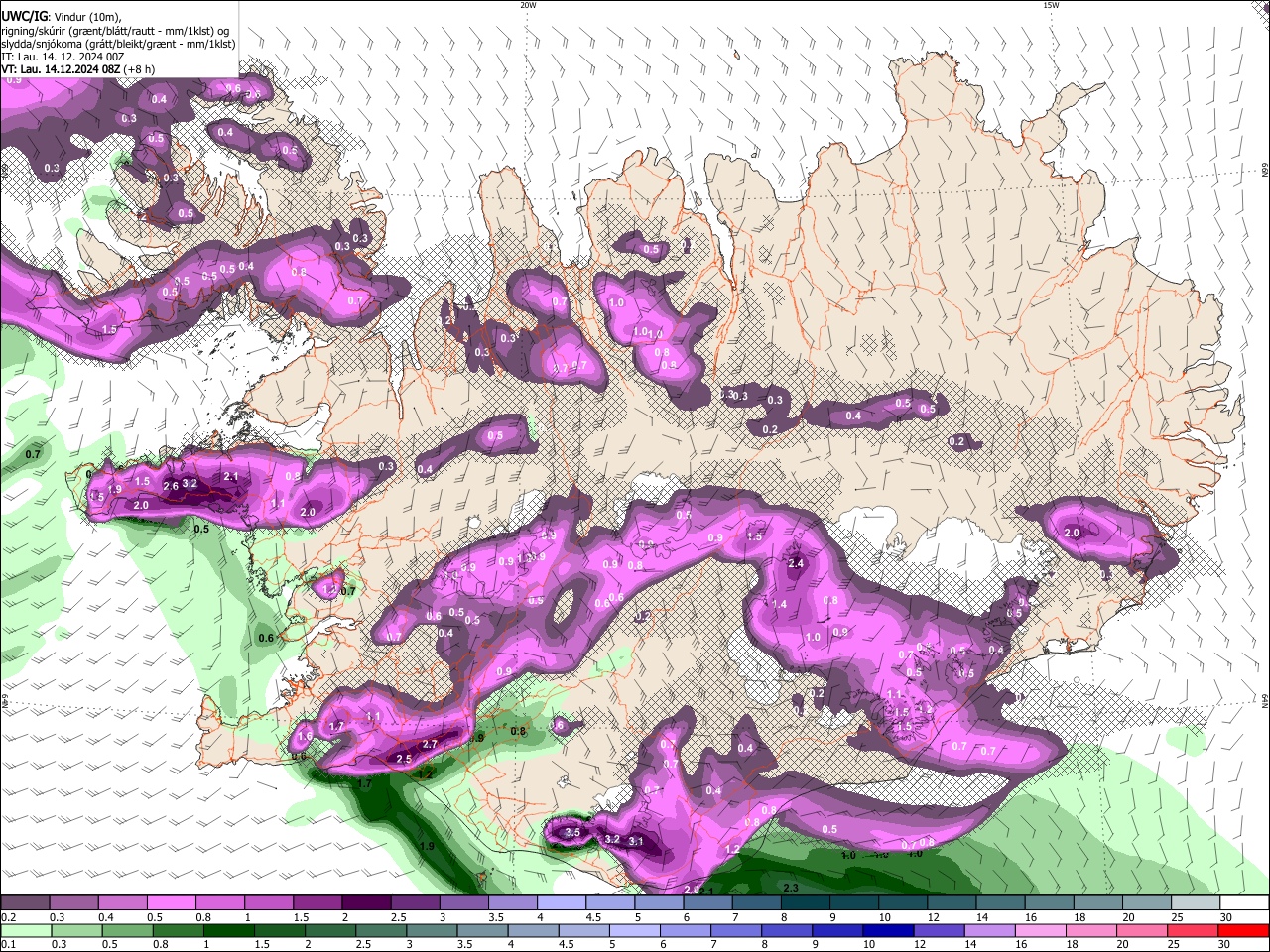
Task: Choose the white 30 snow legend swatch
Action: pyautogui.click(x=1244, y=903)
